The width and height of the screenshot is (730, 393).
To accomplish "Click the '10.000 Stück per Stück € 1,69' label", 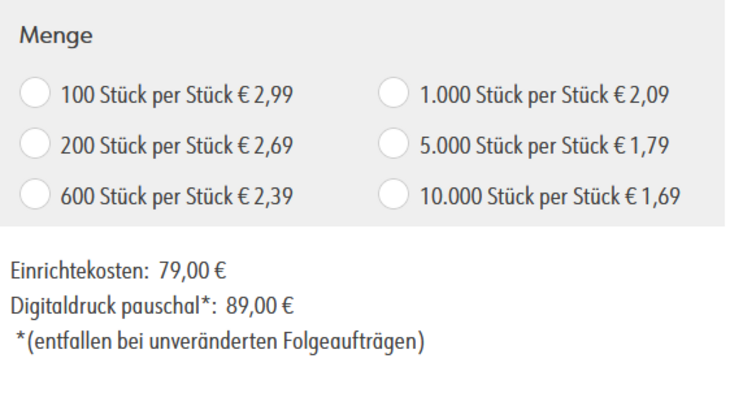I will coord(550,196).
